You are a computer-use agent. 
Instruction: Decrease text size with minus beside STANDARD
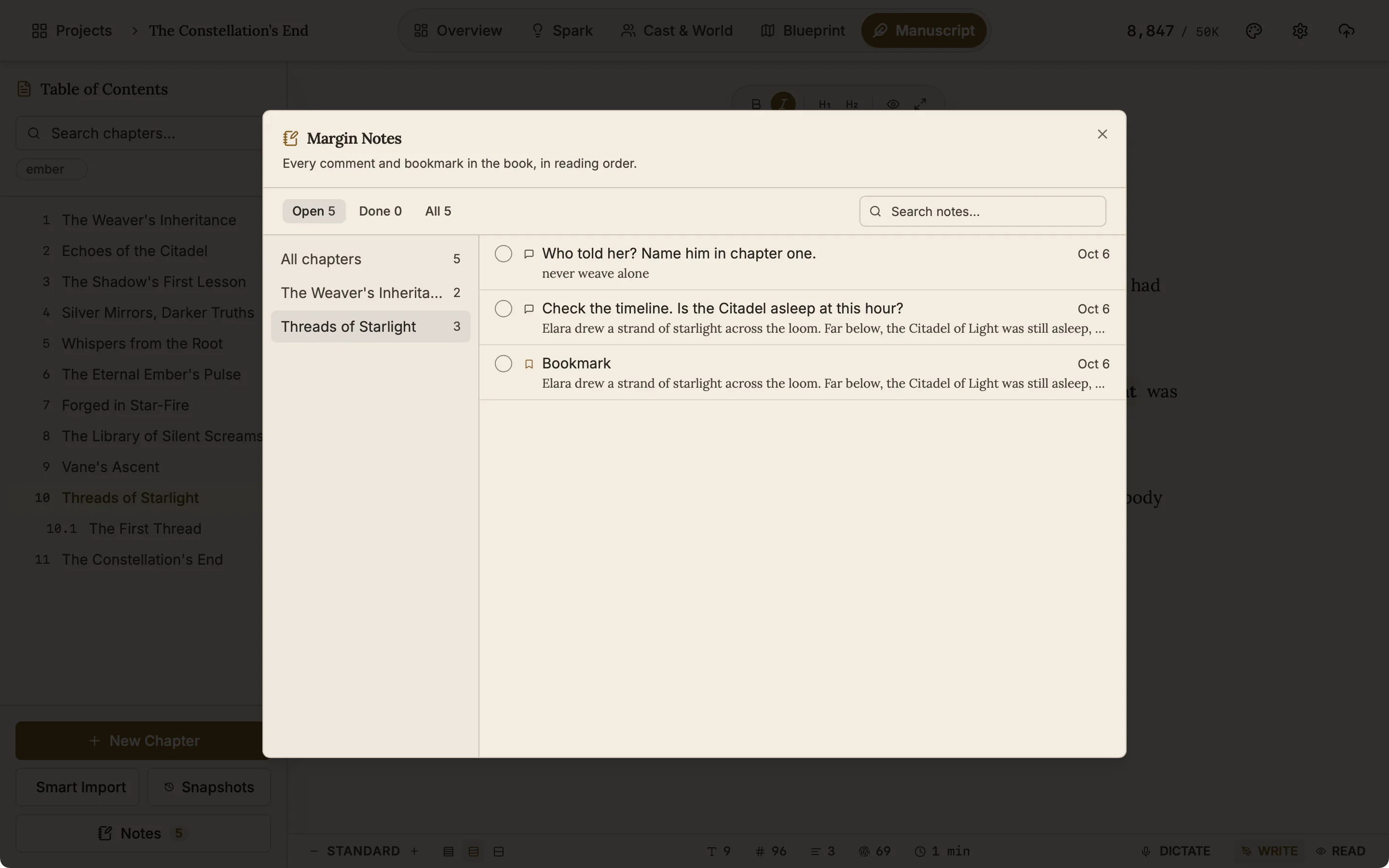click(x=313, y=851)
